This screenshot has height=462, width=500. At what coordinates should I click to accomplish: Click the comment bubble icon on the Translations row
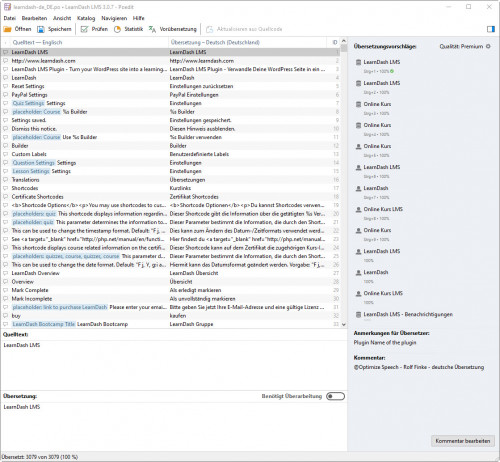(5, 180)
